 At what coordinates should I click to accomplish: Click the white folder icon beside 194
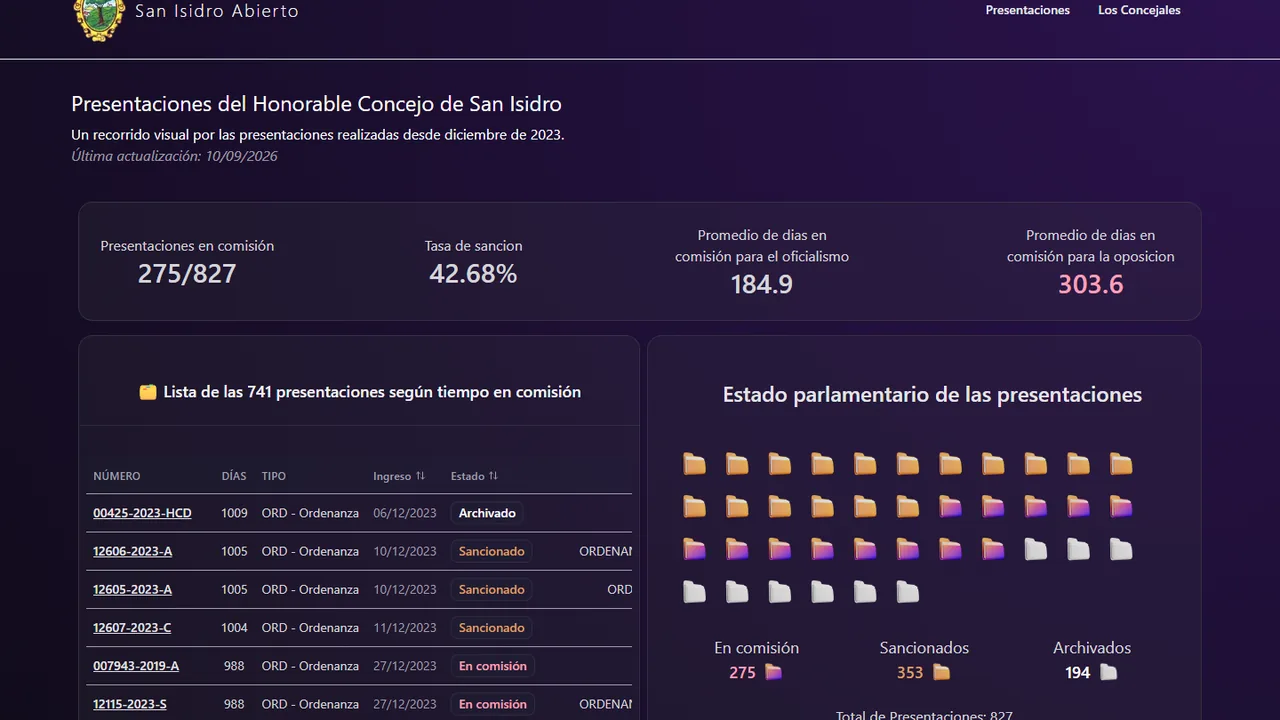1108,672
